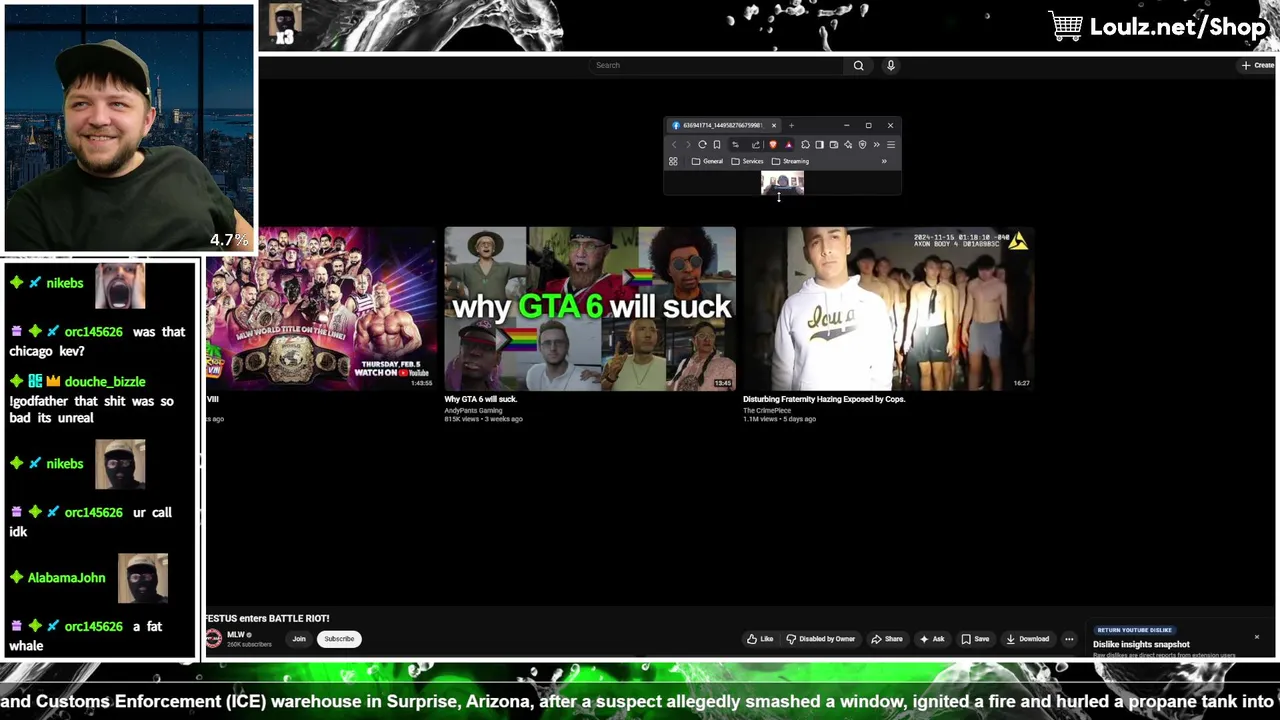Click username AlabamaJohn in chat
1280x720 pixels.
point(66,578)
